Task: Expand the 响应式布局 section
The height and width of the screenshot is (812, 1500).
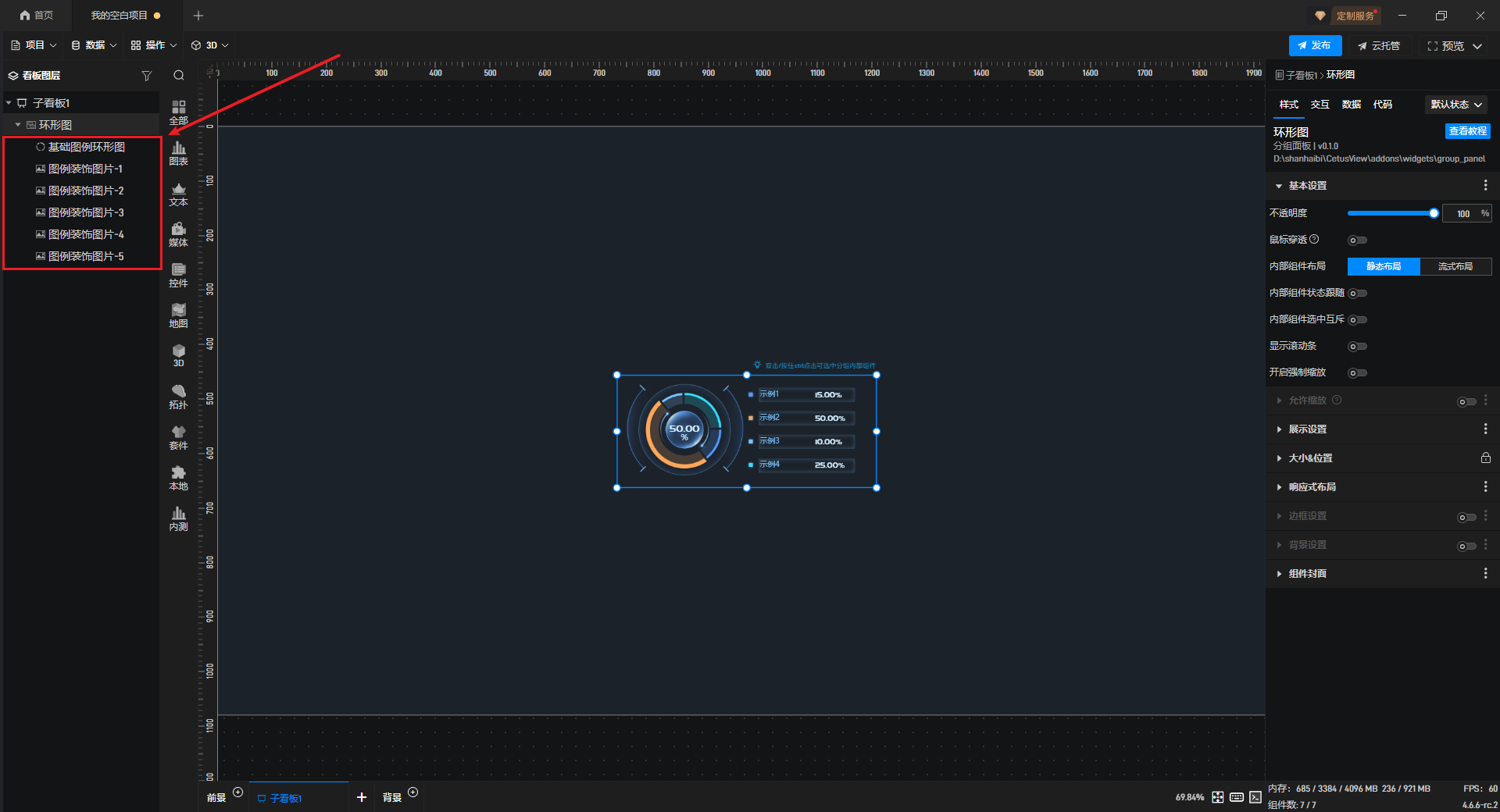Action: click(x=1279, y=487)
